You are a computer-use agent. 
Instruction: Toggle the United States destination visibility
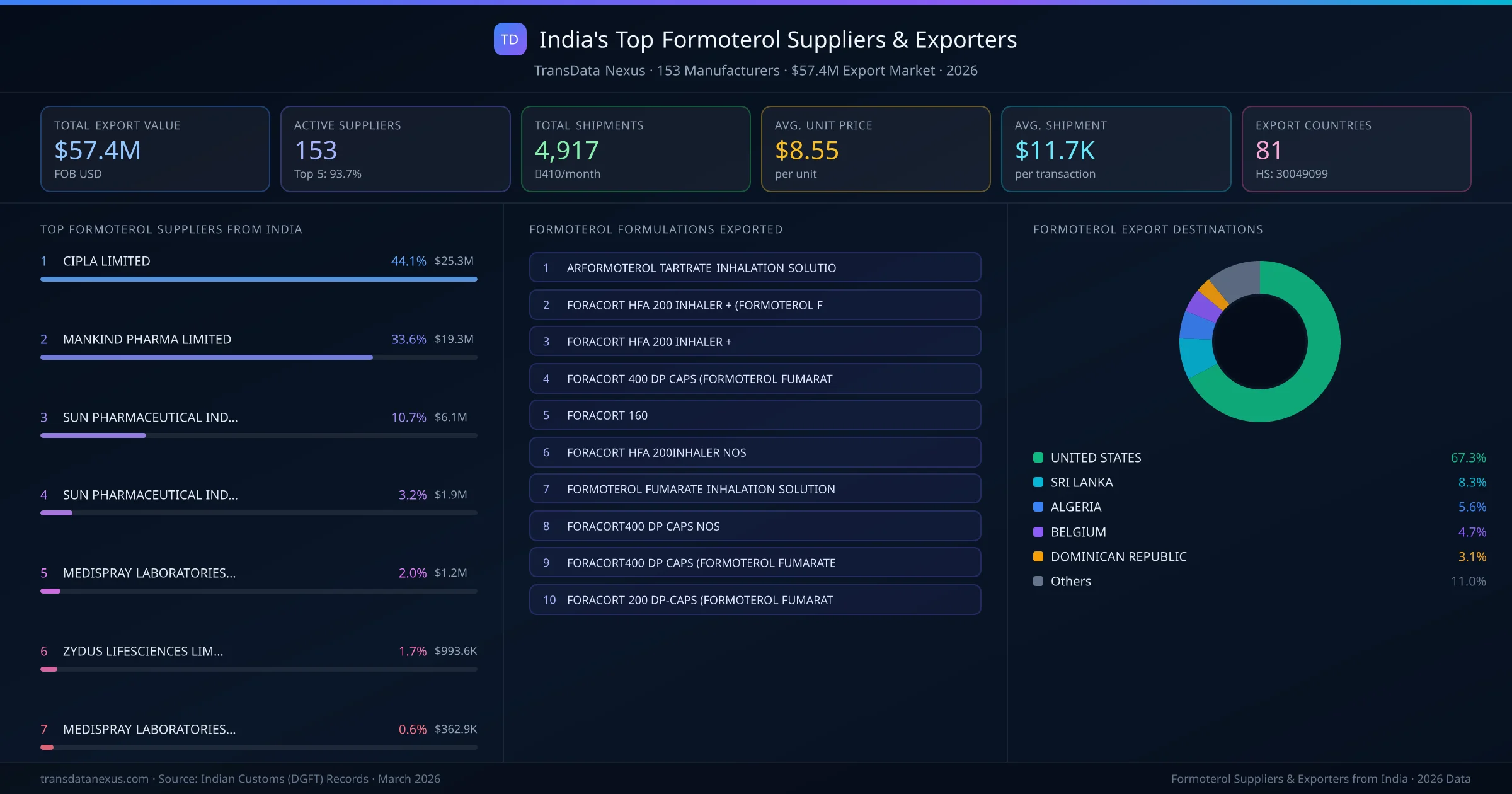tap(1095, 457)
